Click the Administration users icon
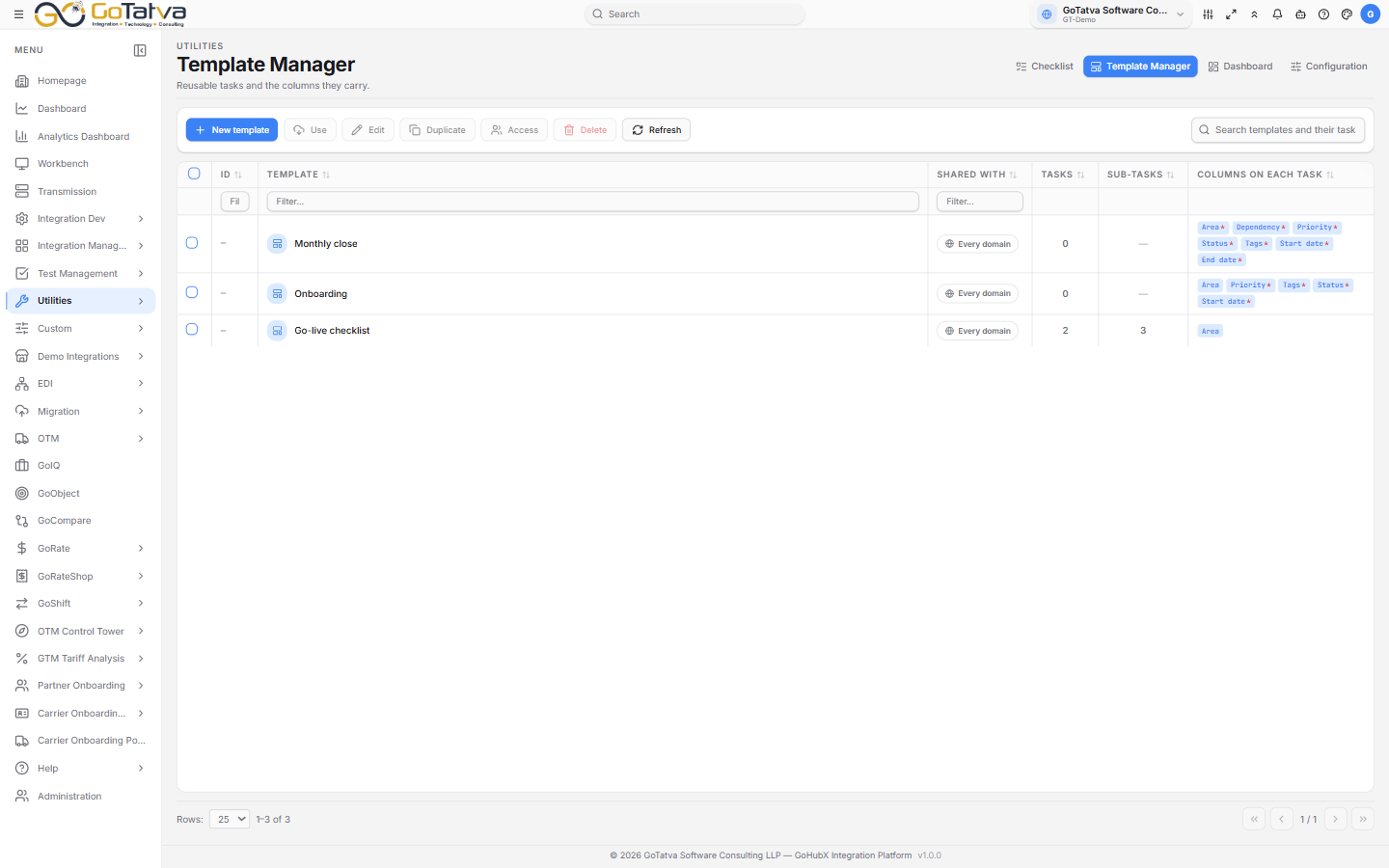The image size is (1389, 868). pyautogui.click(x=22, y=797)
